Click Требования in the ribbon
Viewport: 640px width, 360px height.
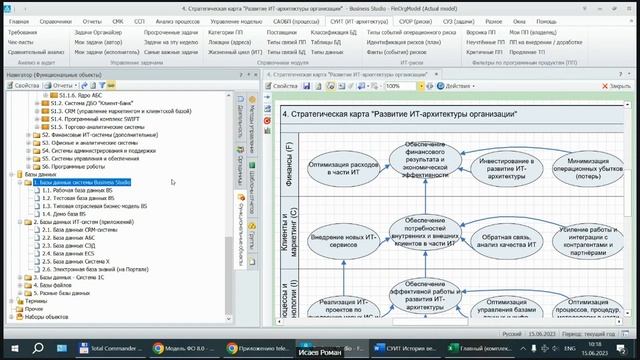point(22,32)
